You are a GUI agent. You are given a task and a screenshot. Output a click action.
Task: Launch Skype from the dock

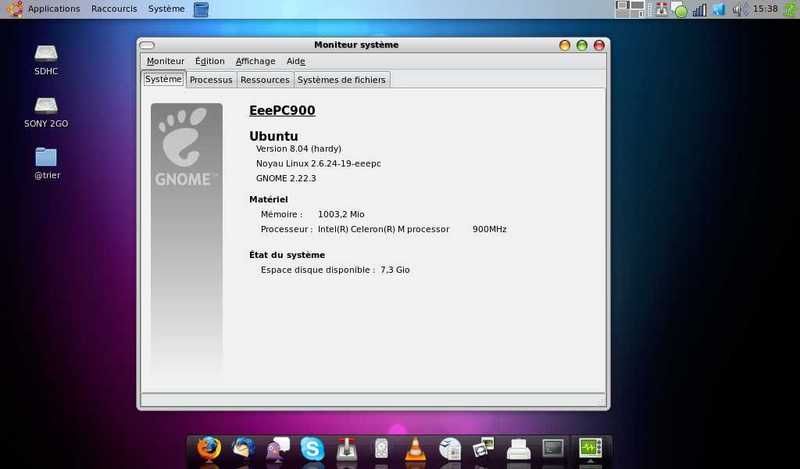[x=312, y=449]
